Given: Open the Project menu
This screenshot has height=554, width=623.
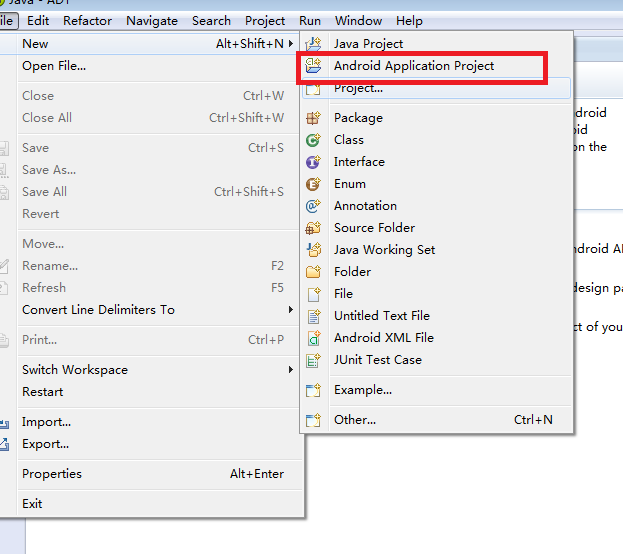Looking at the screenshot, I should pos(265,21).
